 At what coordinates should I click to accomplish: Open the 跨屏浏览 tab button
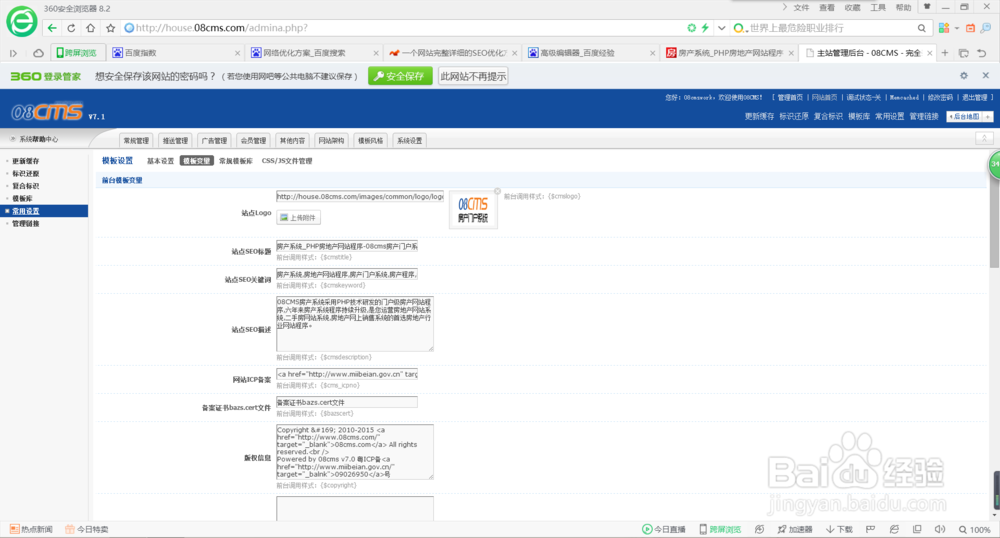tap(77, 53)
